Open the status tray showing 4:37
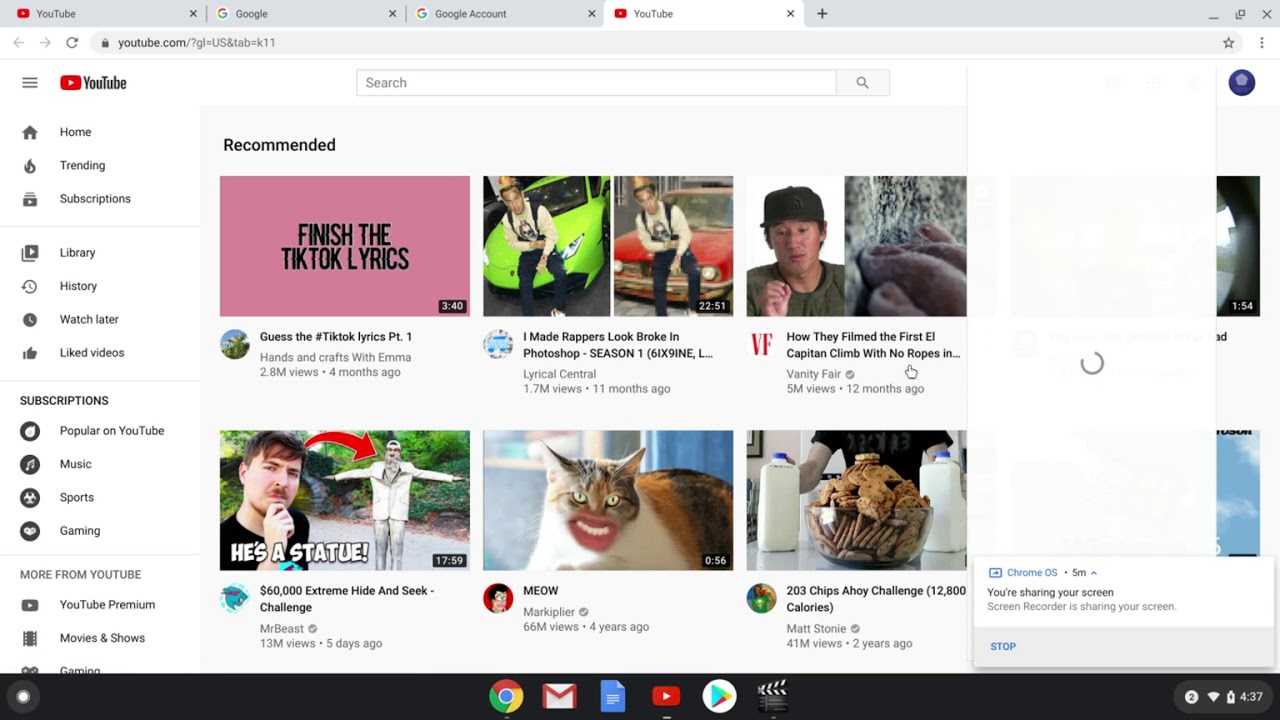Image resolution: width=1280 pixels, height=720 pixels. [x=1225, y=697]
